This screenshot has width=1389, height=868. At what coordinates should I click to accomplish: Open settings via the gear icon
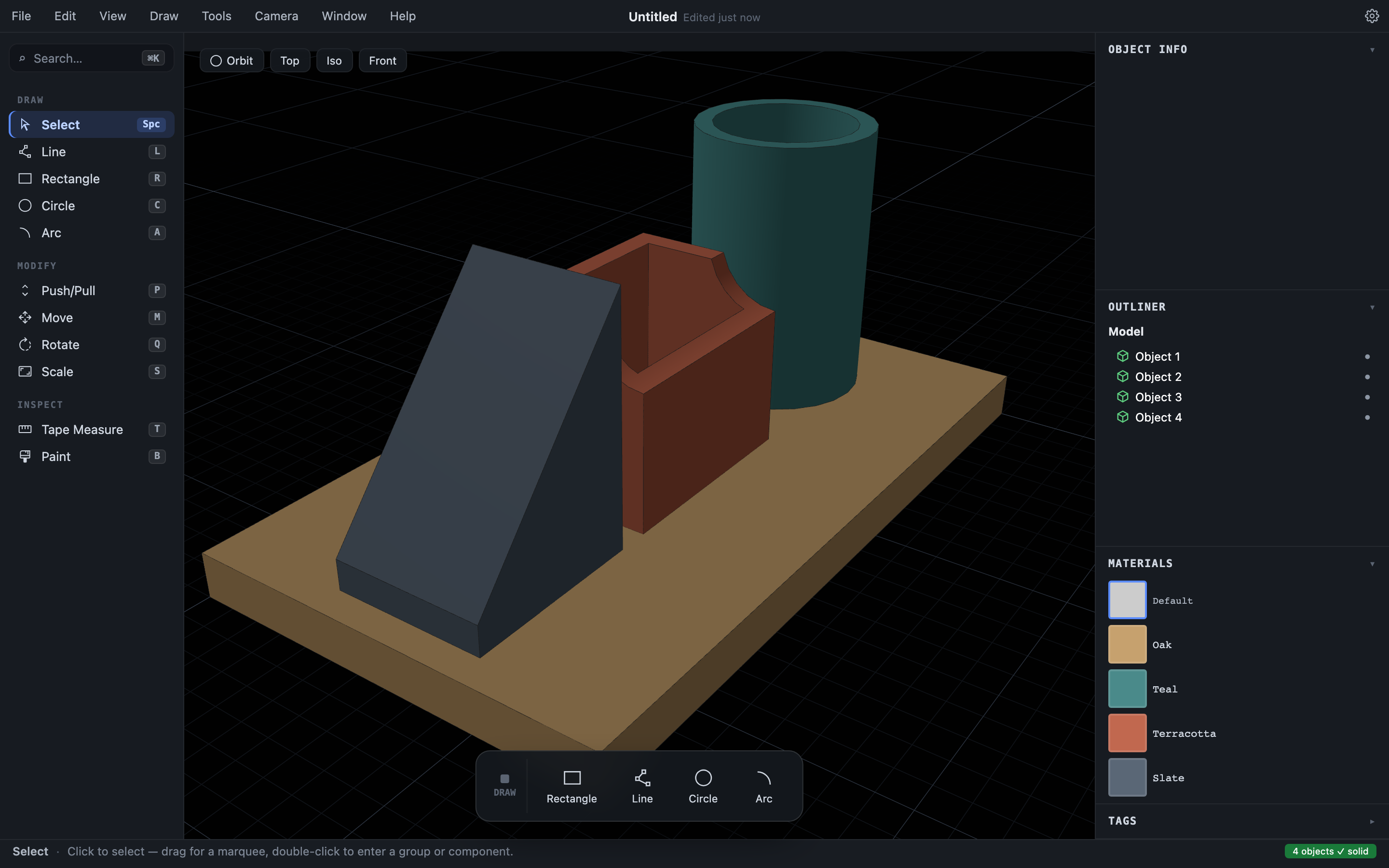click(x=1372, y=16)
